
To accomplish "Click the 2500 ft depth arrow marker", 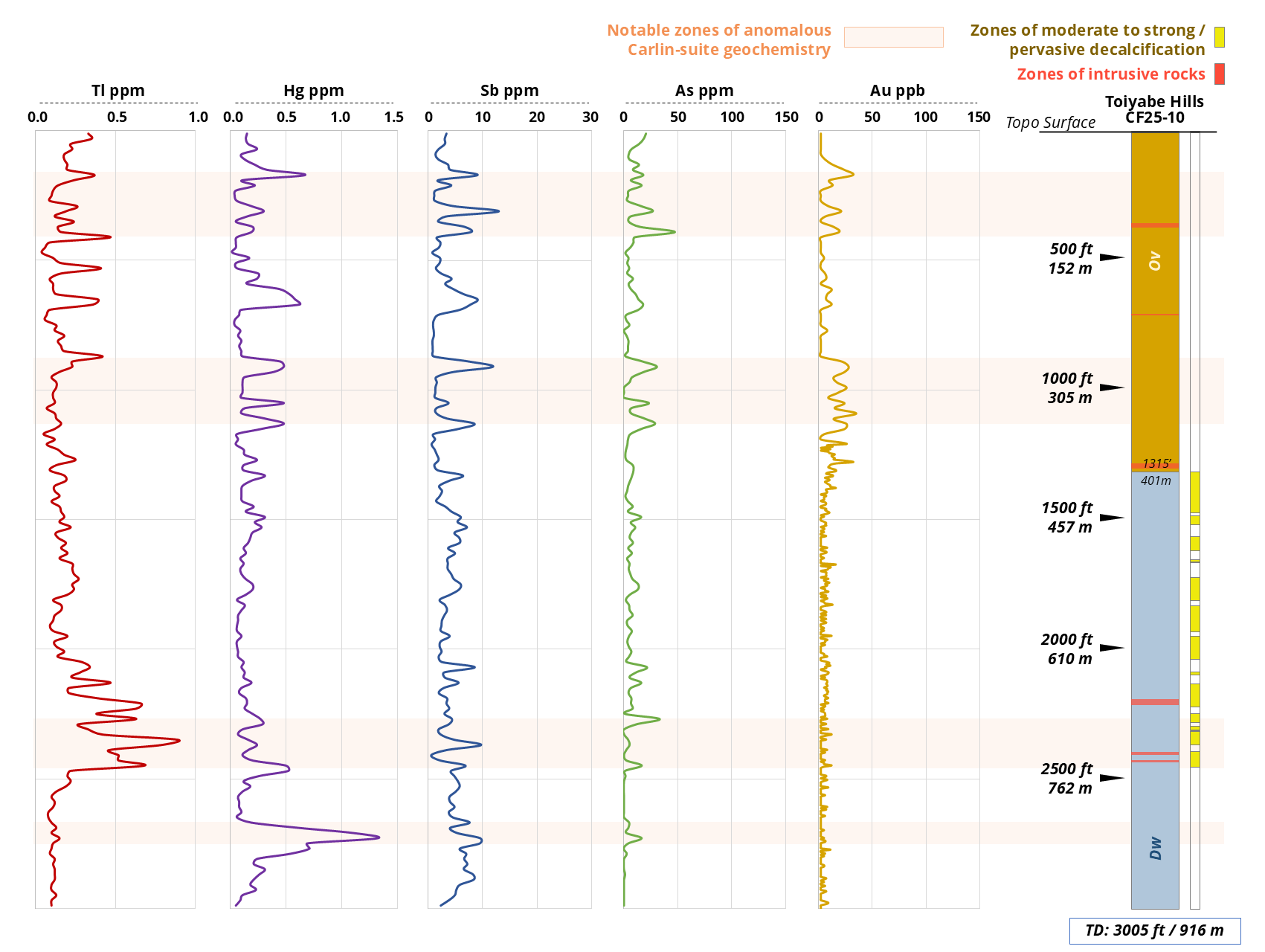I will point(1112,778).
